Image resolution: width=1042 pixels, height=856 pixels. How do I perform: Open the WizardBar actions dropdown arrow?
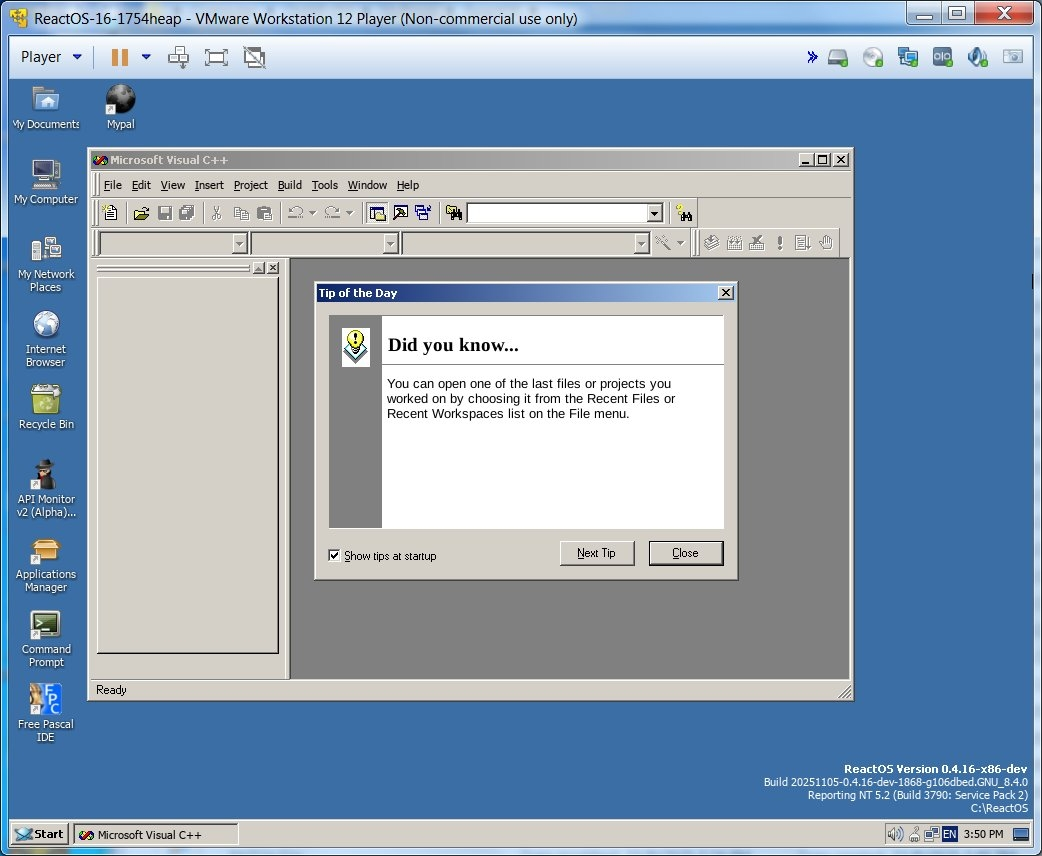click(x=678, y=242)
